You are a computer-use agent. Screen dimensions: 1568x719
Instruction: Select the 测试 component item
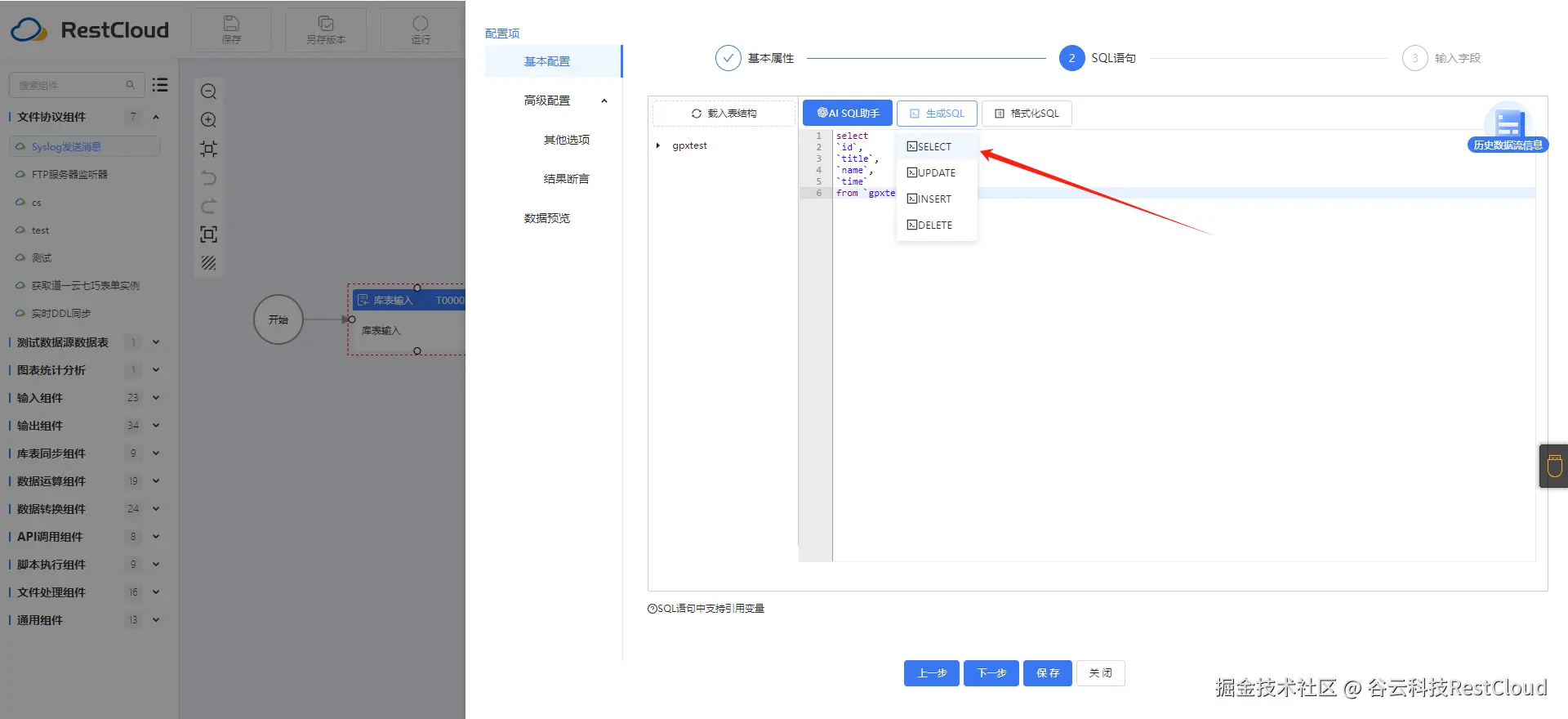[x=85, y=258]
